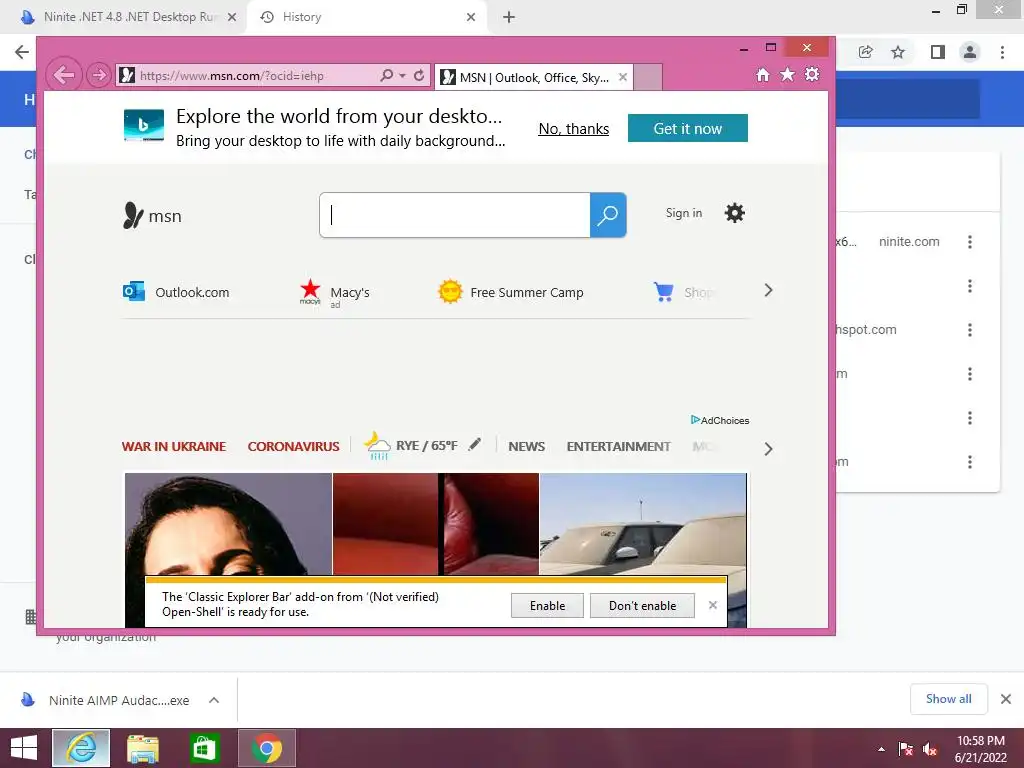
Task: Open the CORONAVIRUS section
Action: 293,447
